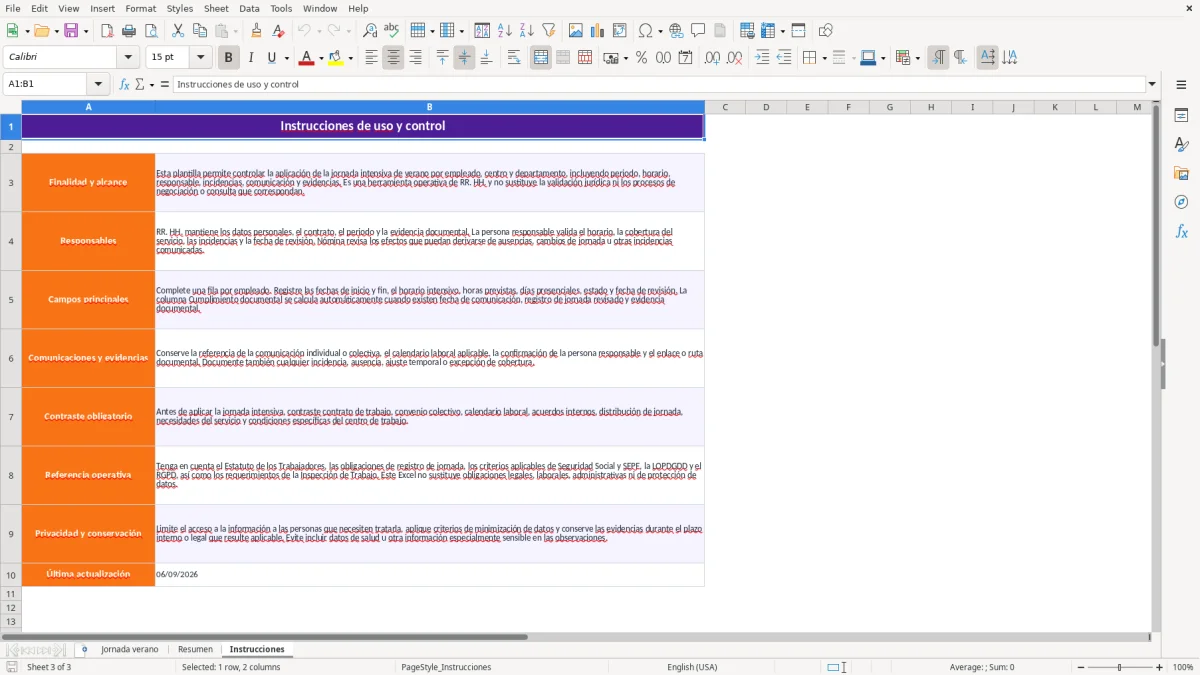Open the font color dropdown arrow
Viewport: 1200px width, 675px height.
point(320,58)
